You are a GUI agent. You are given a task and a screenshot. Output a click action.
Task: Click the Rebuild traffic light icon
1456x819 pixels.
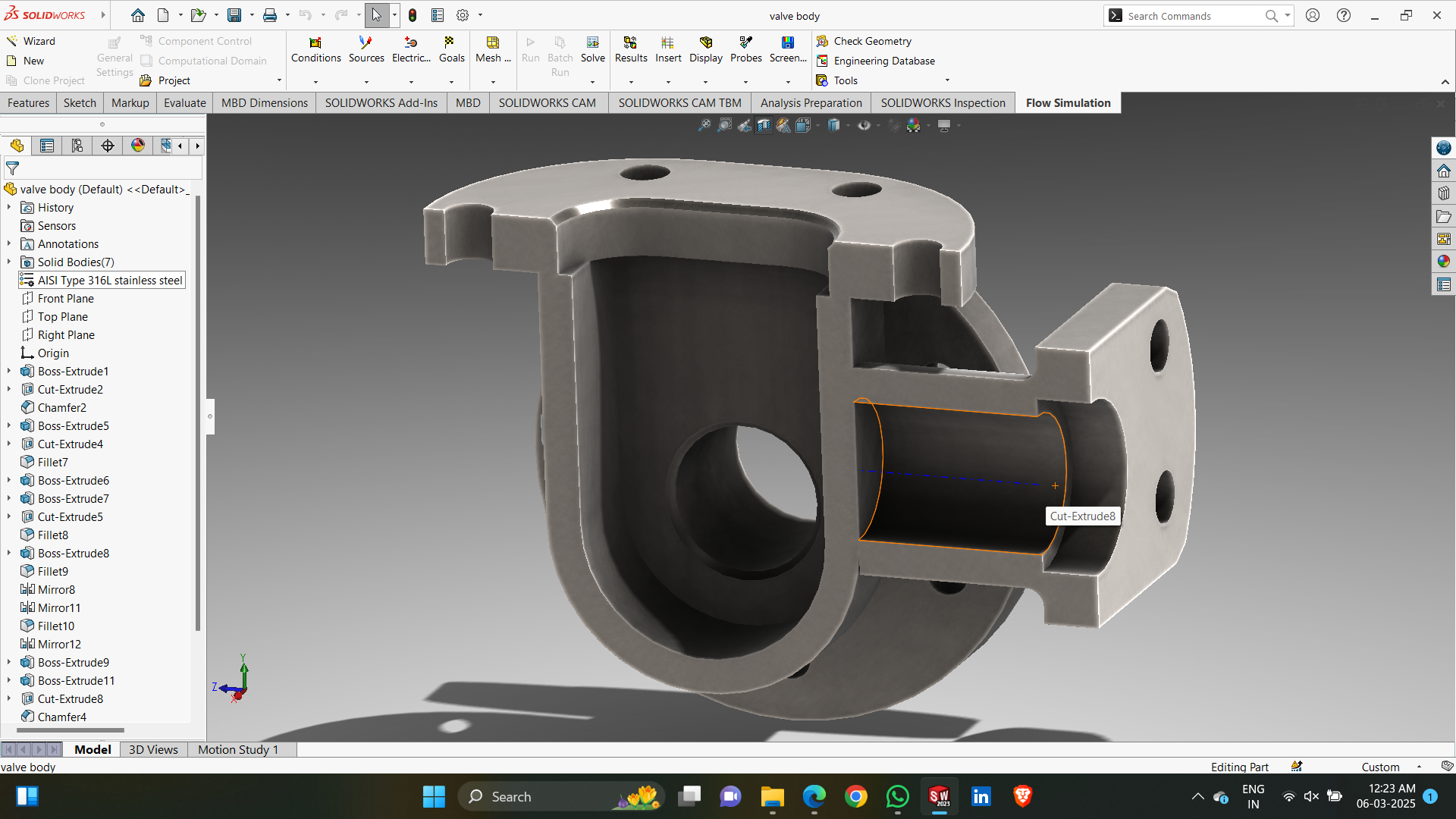point(413,15)
